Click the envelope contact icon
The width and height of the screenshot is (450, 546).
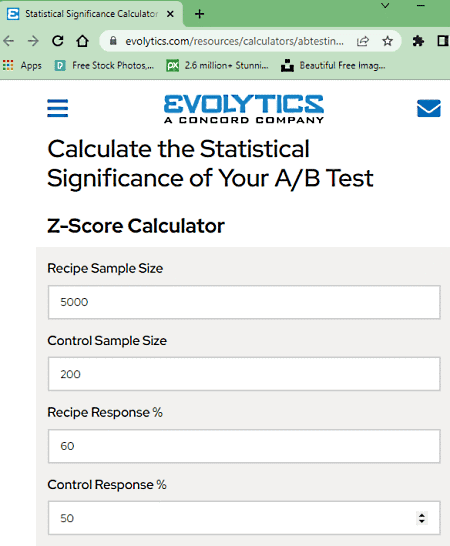pos(429,108)
